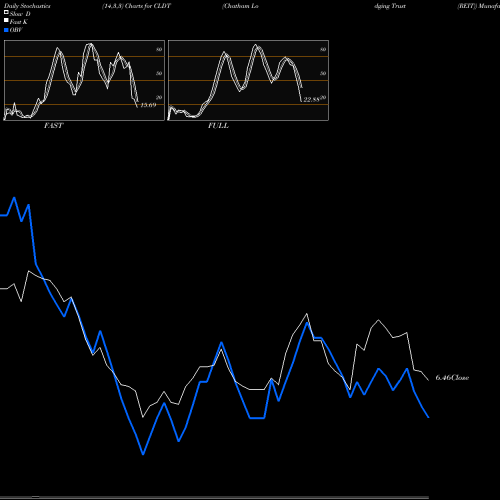Click the blue OBV legend swatch

pyautogui.click(x=6, y=30)
